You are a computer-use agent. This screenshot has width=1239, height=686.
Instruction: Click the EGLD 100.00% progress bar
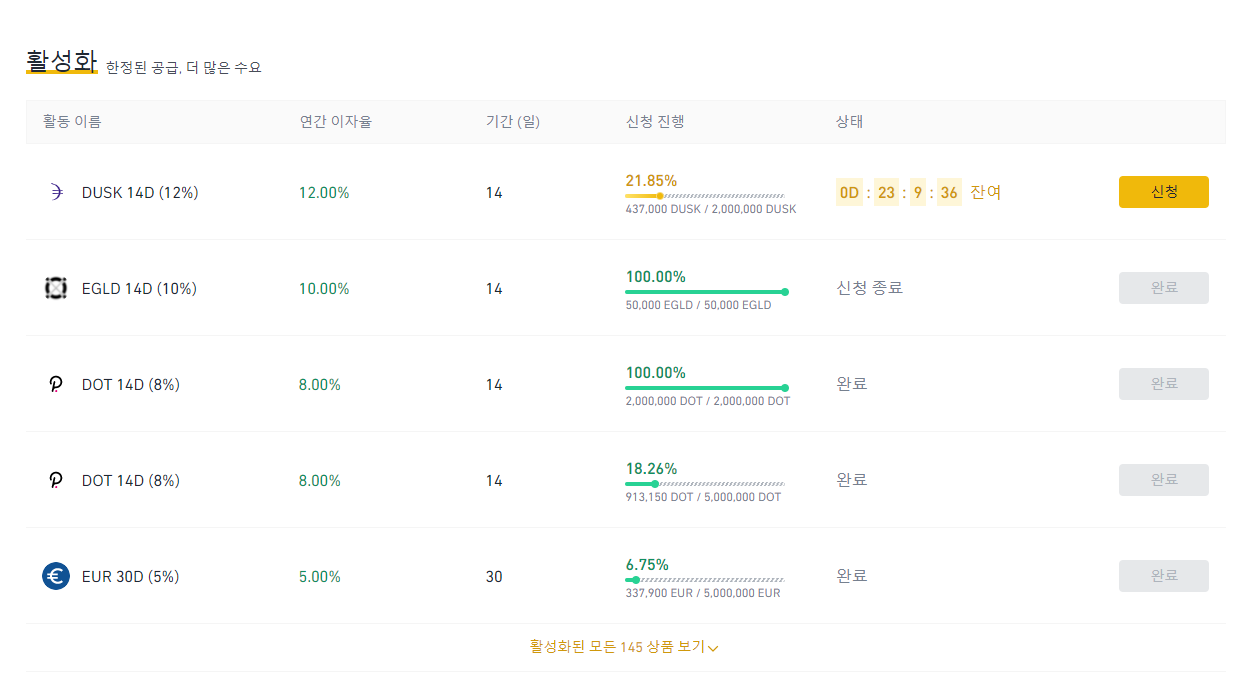point(707,292)
